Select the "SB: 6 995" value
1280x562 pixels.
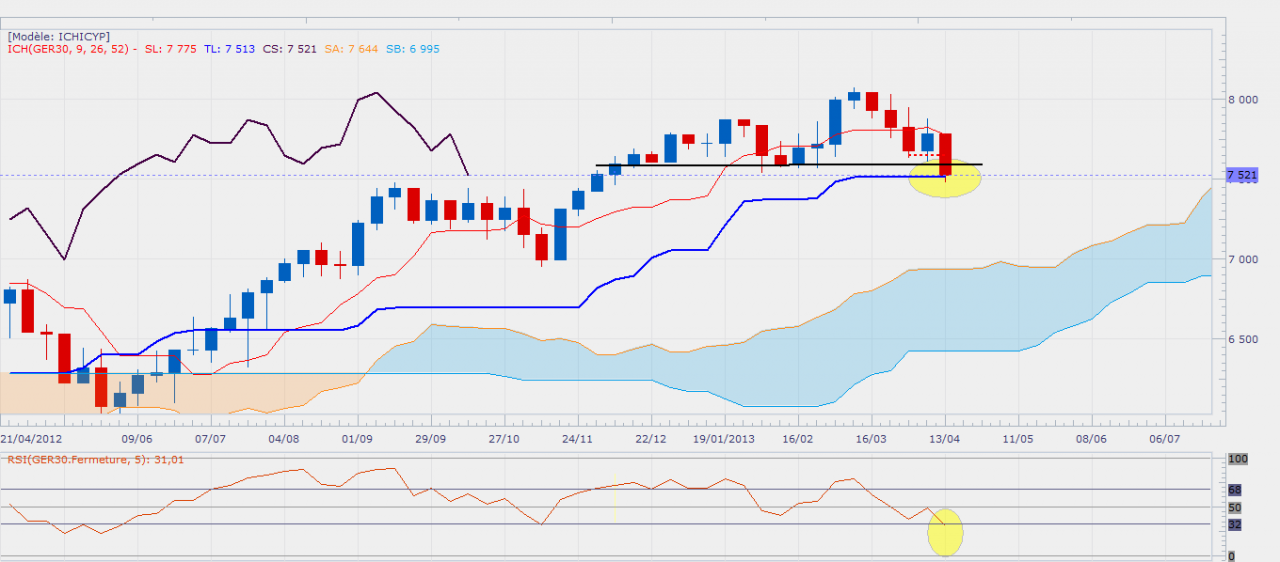click(x=412, y=48)
